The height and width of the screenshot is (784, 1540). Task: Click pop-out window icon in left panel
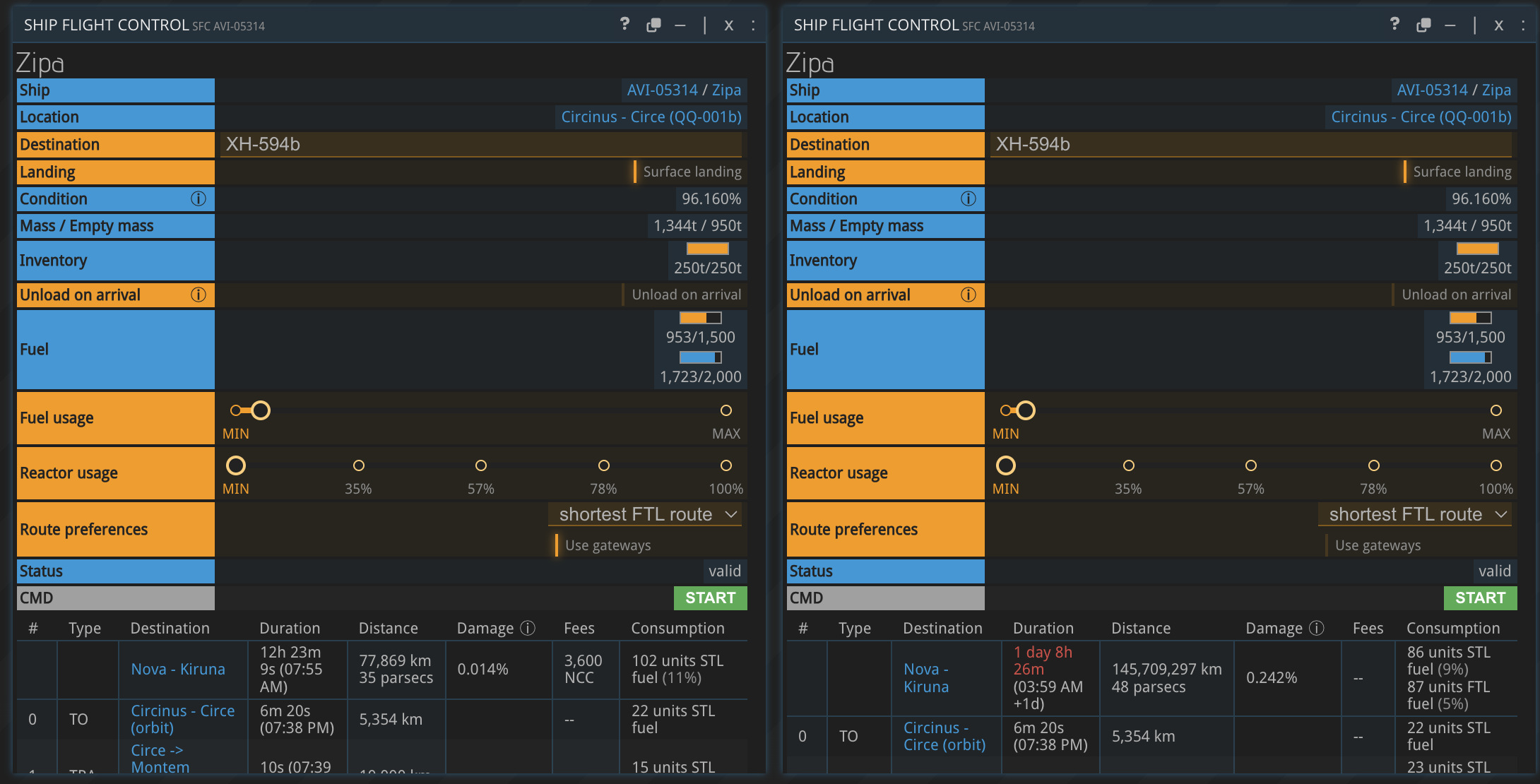[x=653, y=25]
